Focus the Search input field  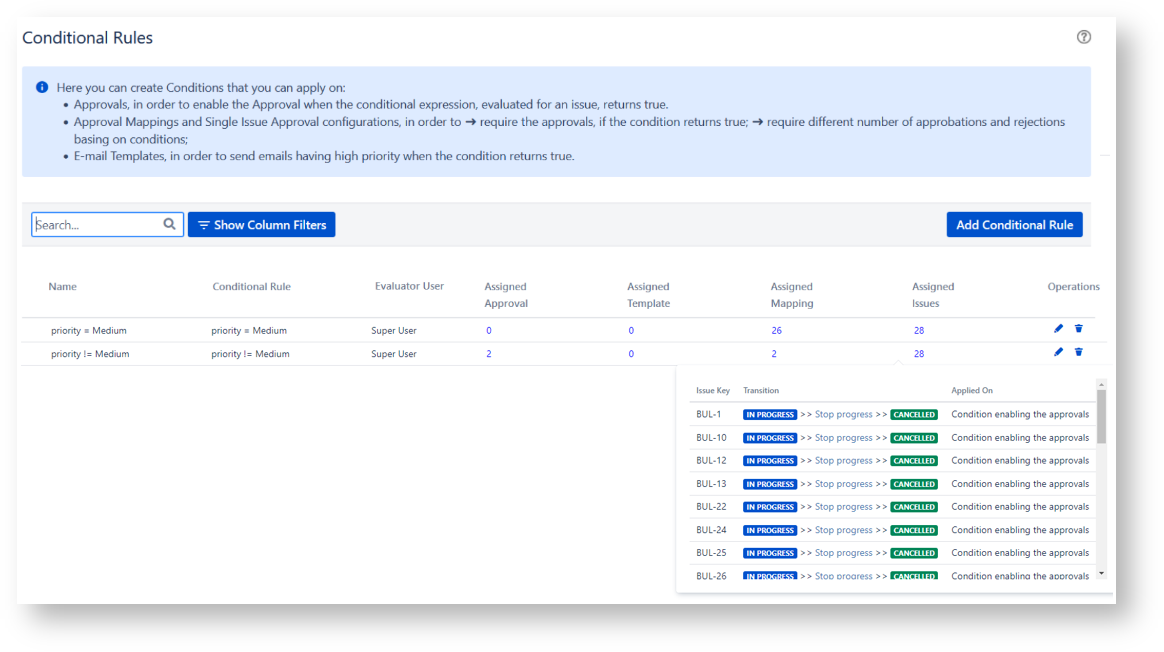[96, 225]
